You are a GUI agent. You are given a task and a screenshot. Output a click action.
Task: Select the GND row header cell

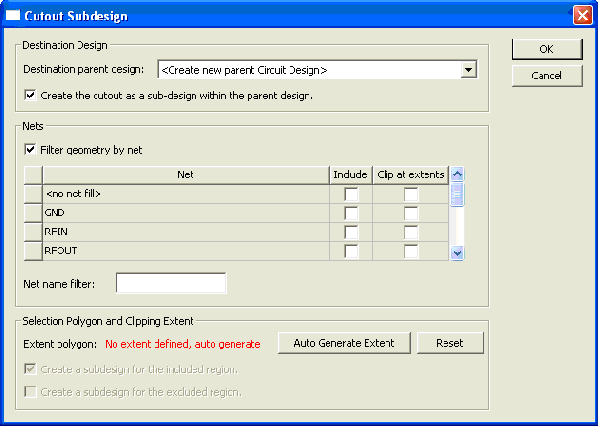click(x=33, y=213)
